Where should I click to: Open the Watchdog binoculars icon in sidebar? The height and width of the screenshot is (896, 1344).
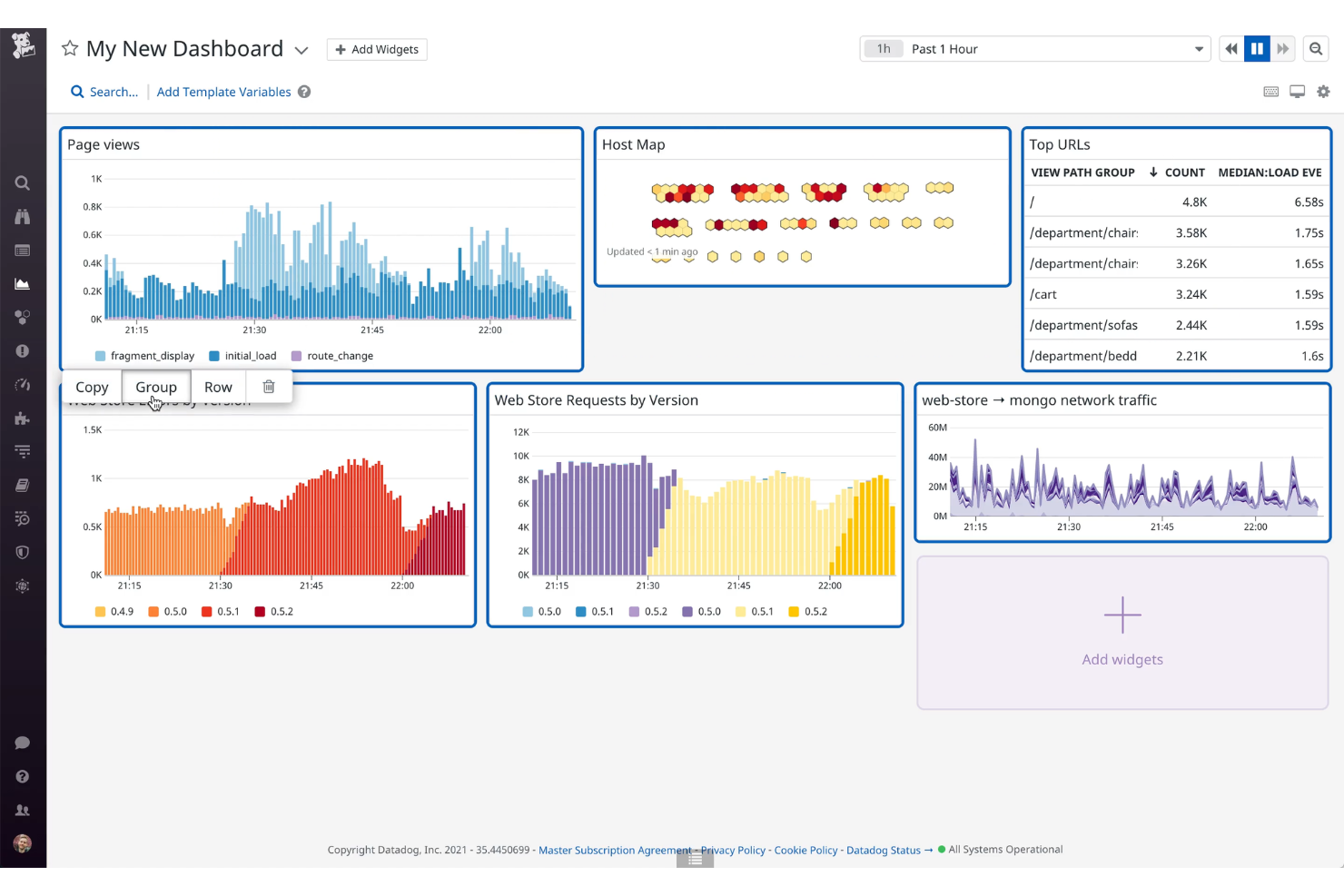23,216
